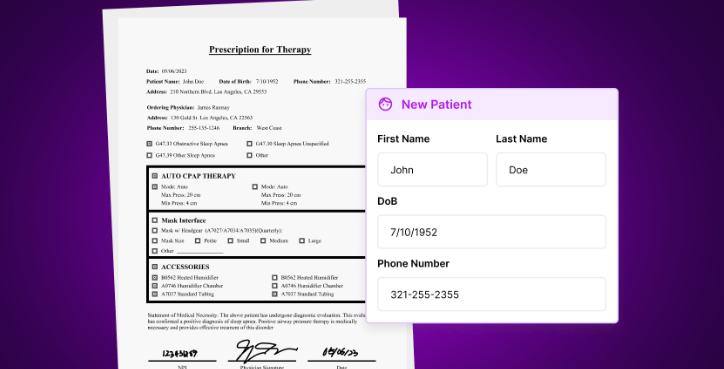Click the New Patient face icon

pos(385,104)
